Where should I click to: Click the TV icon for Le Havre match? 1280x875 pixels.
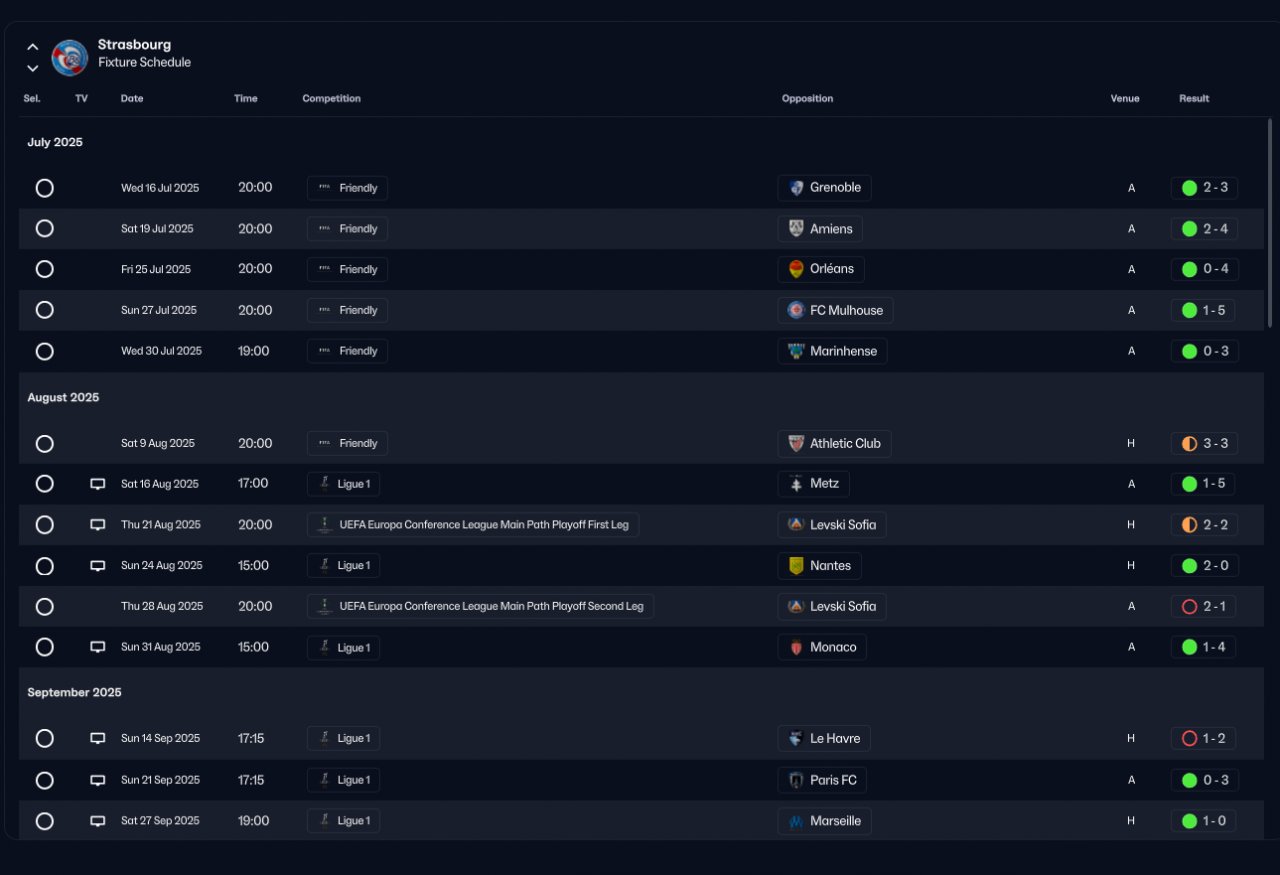(98, 739)
